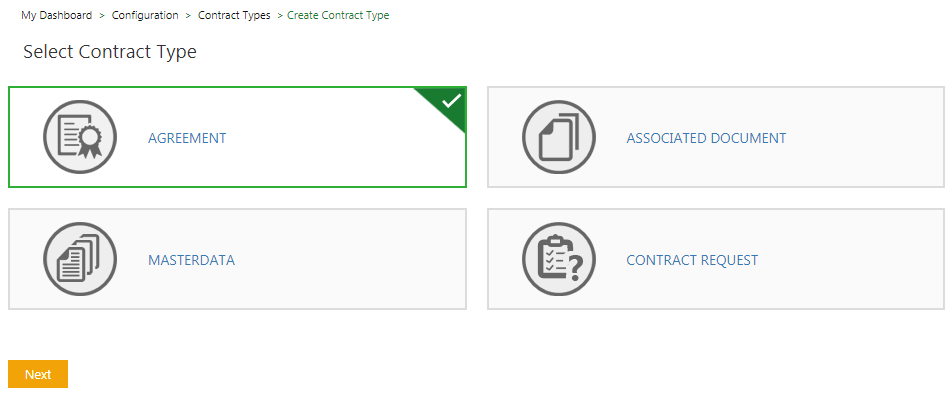Select the ASSOCIATED DOCUMENT label text

(x=706, y=138)
